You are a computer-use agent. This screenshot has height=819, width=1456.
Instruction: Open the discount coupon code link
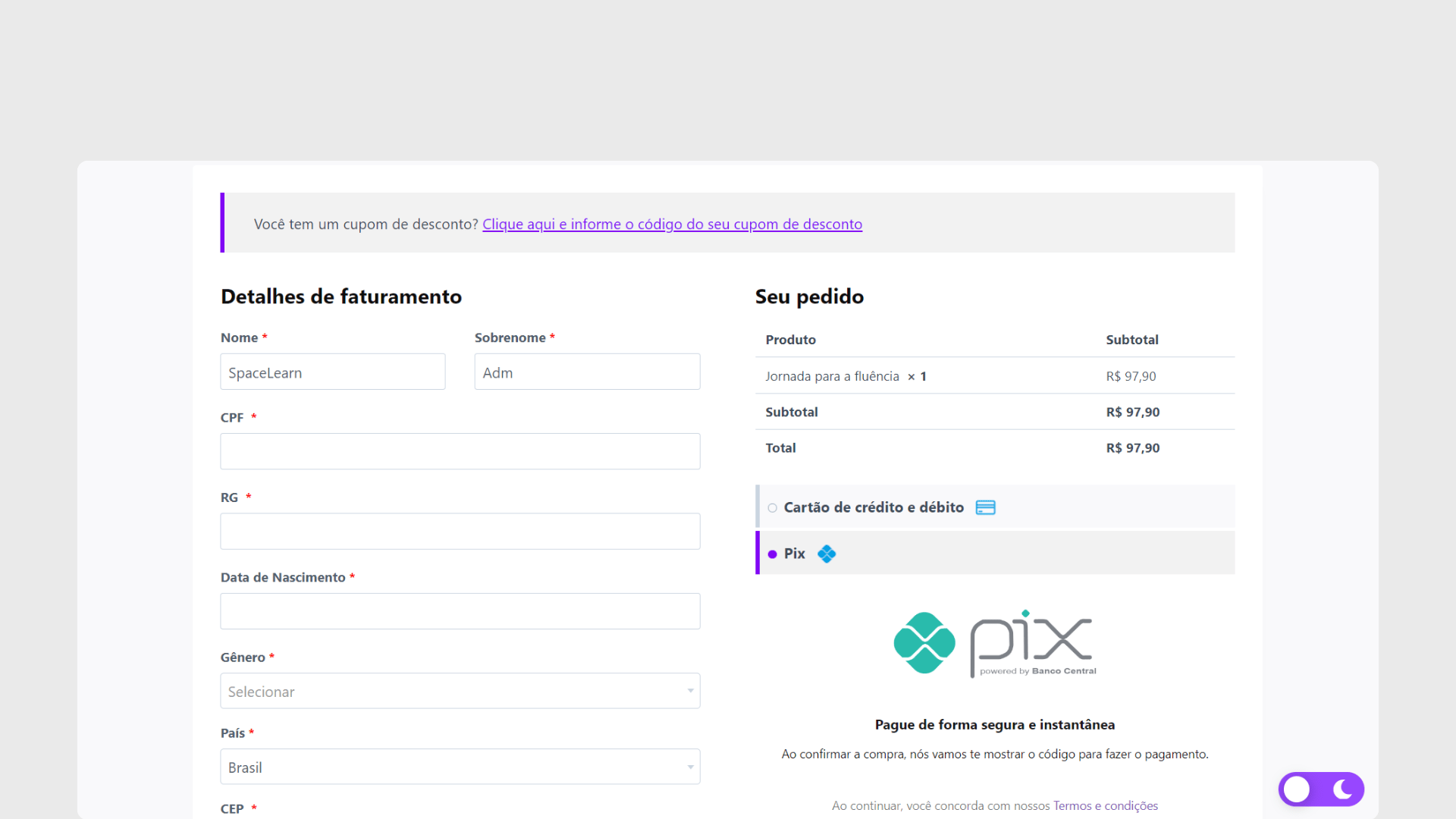pyautogui.click(x=672, y=224)
